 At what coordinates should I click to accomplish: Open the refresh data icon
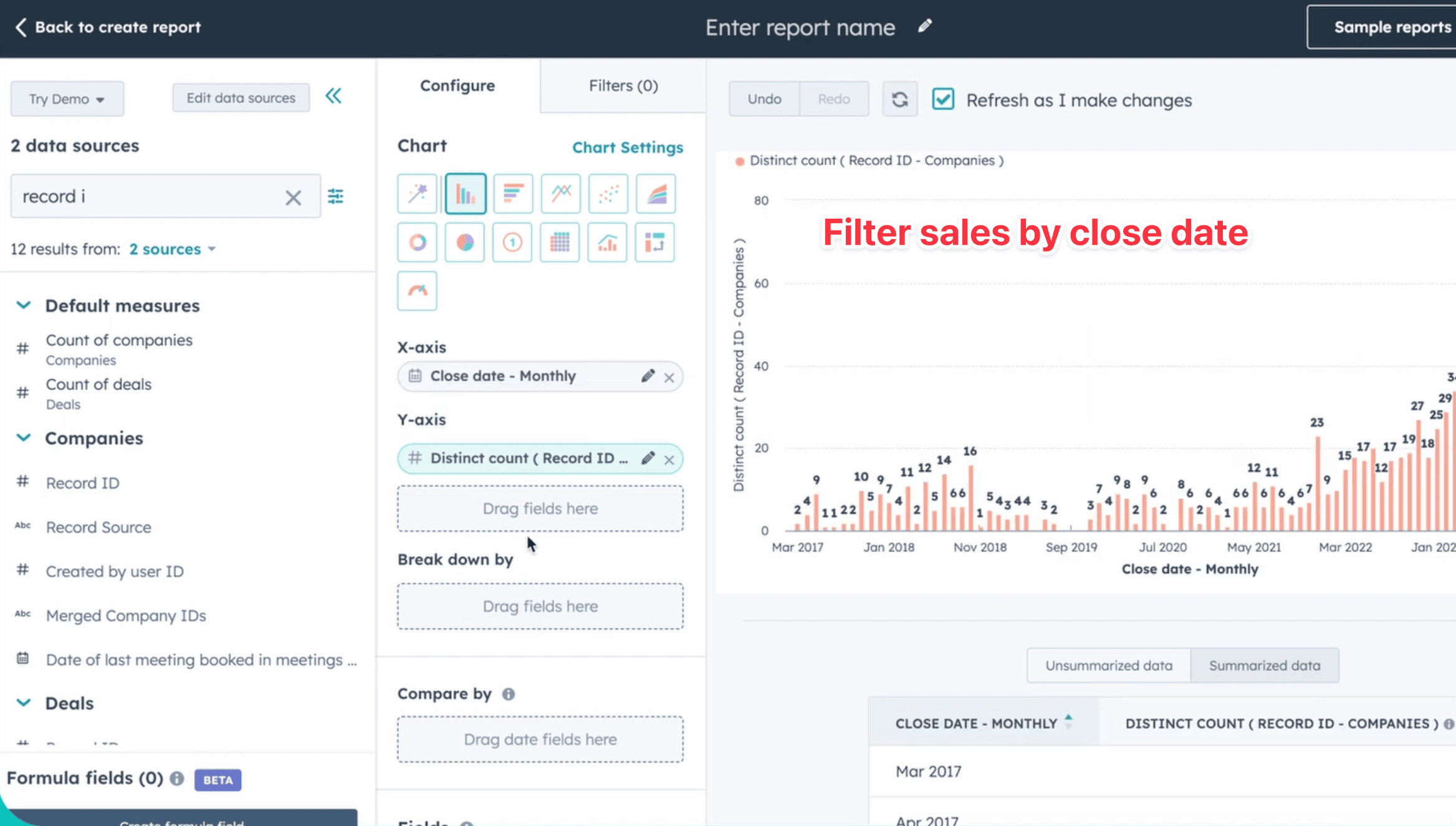click(x=899, y=98)
